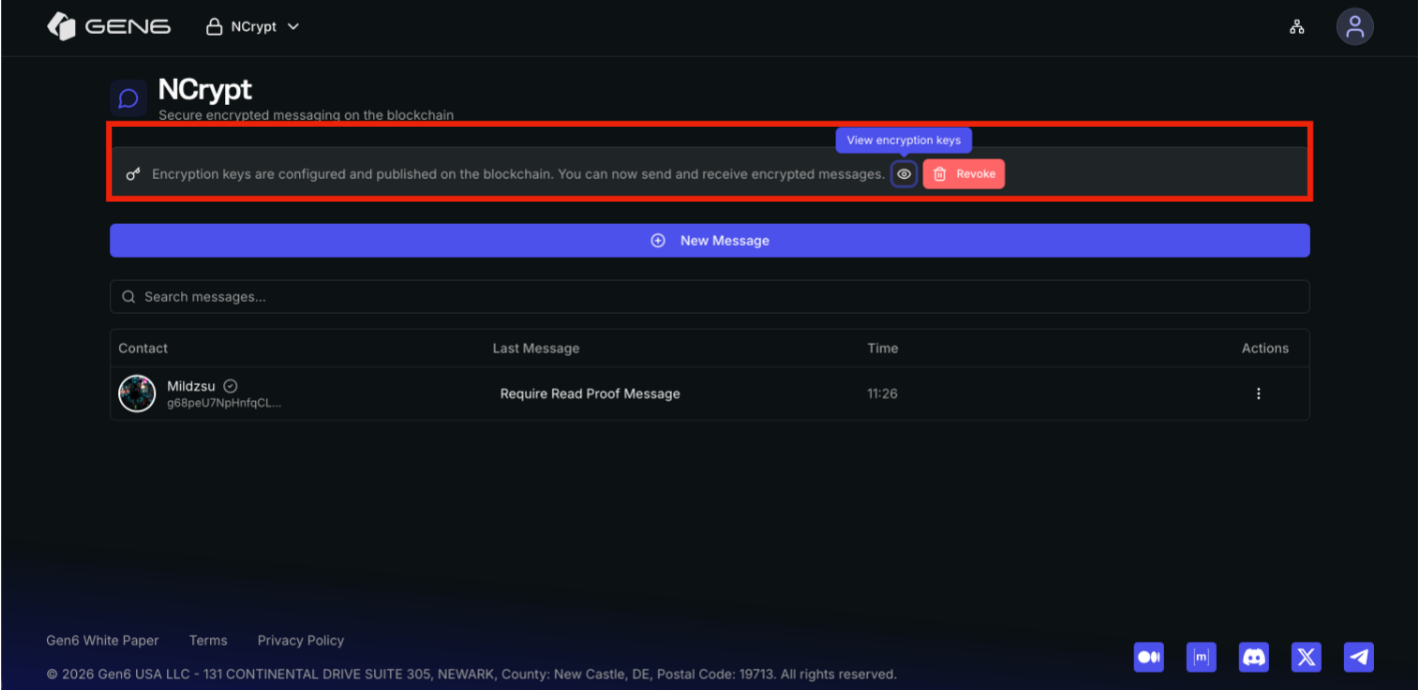
Task: Open the Medium social icon
Action: (1149, 657)
